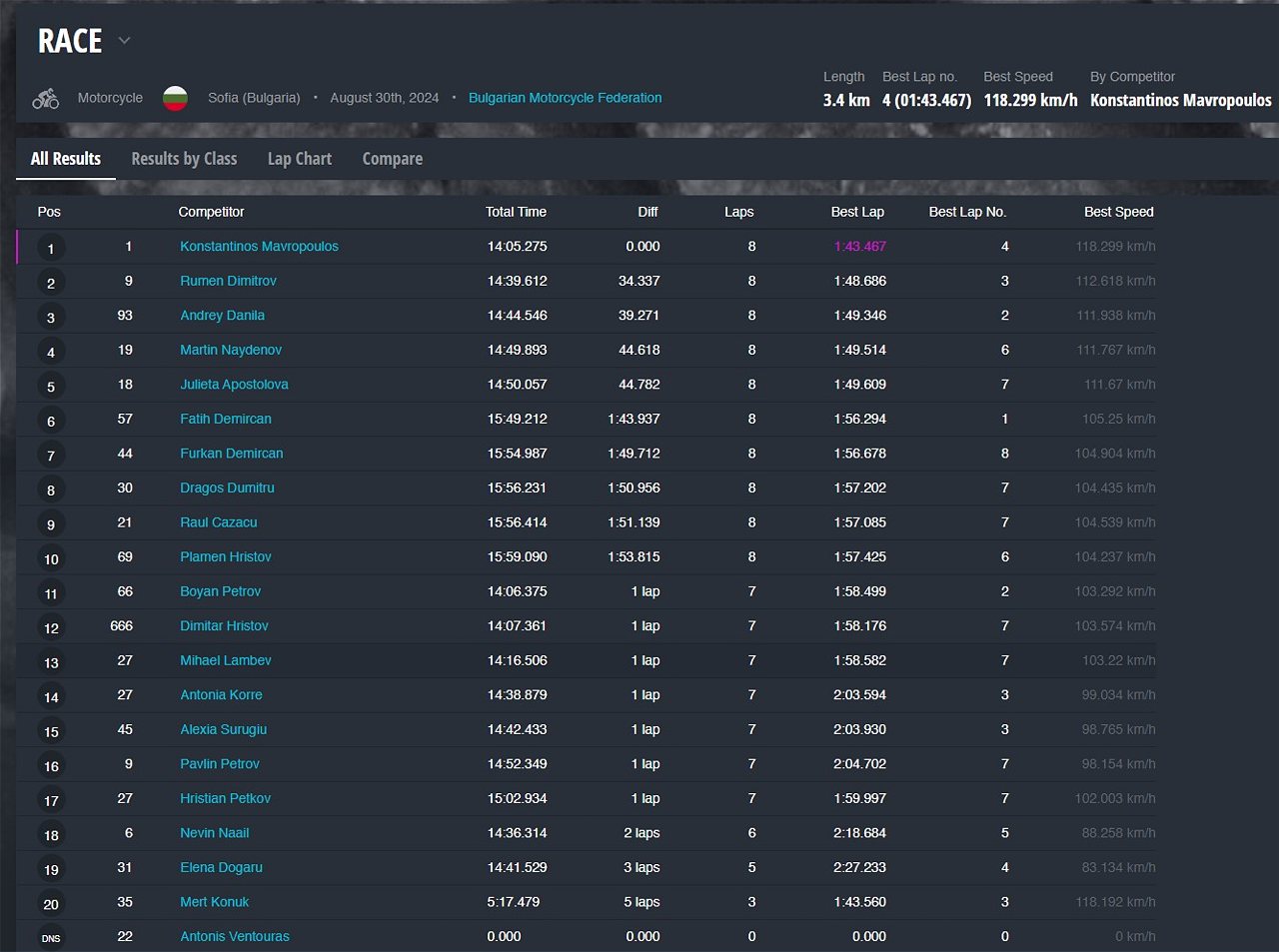
Task: Click the motorcycle sport icon
Action: click(46, 98)
